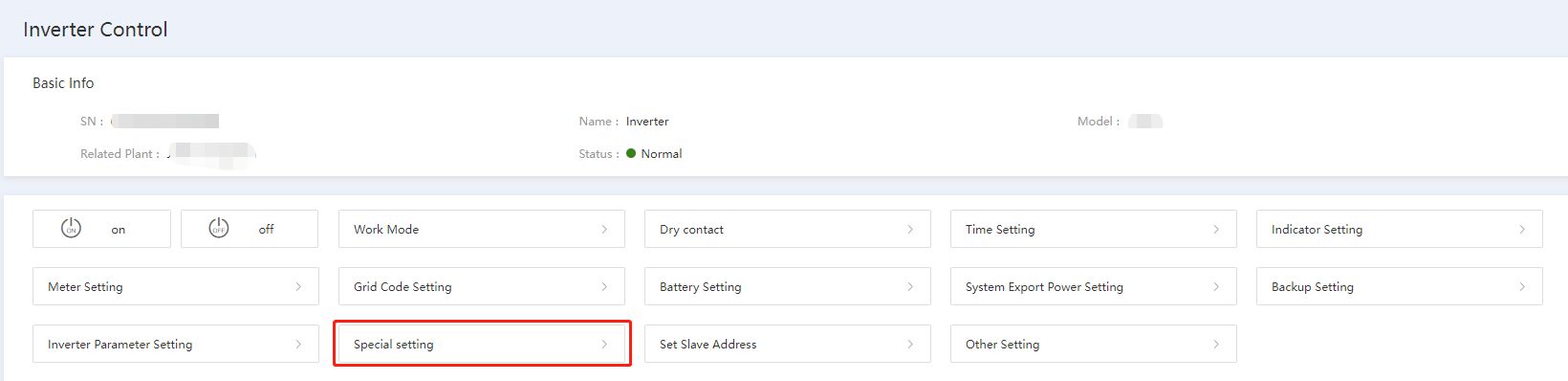Open the Work Mode settings
The height and width of the screenshot is (381, 1568).
coord(482,229)
